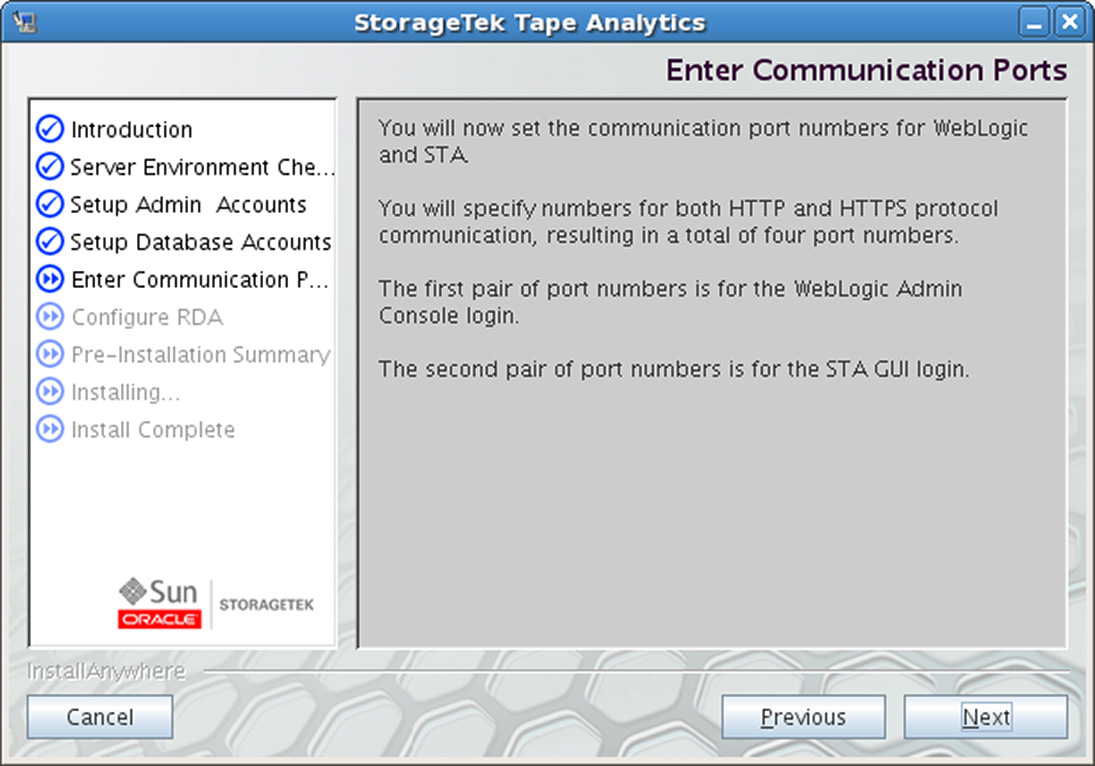Click the Pre-Installation Summary step icon
Viewport: 1095px width, 766px height.
pos(50,354)
